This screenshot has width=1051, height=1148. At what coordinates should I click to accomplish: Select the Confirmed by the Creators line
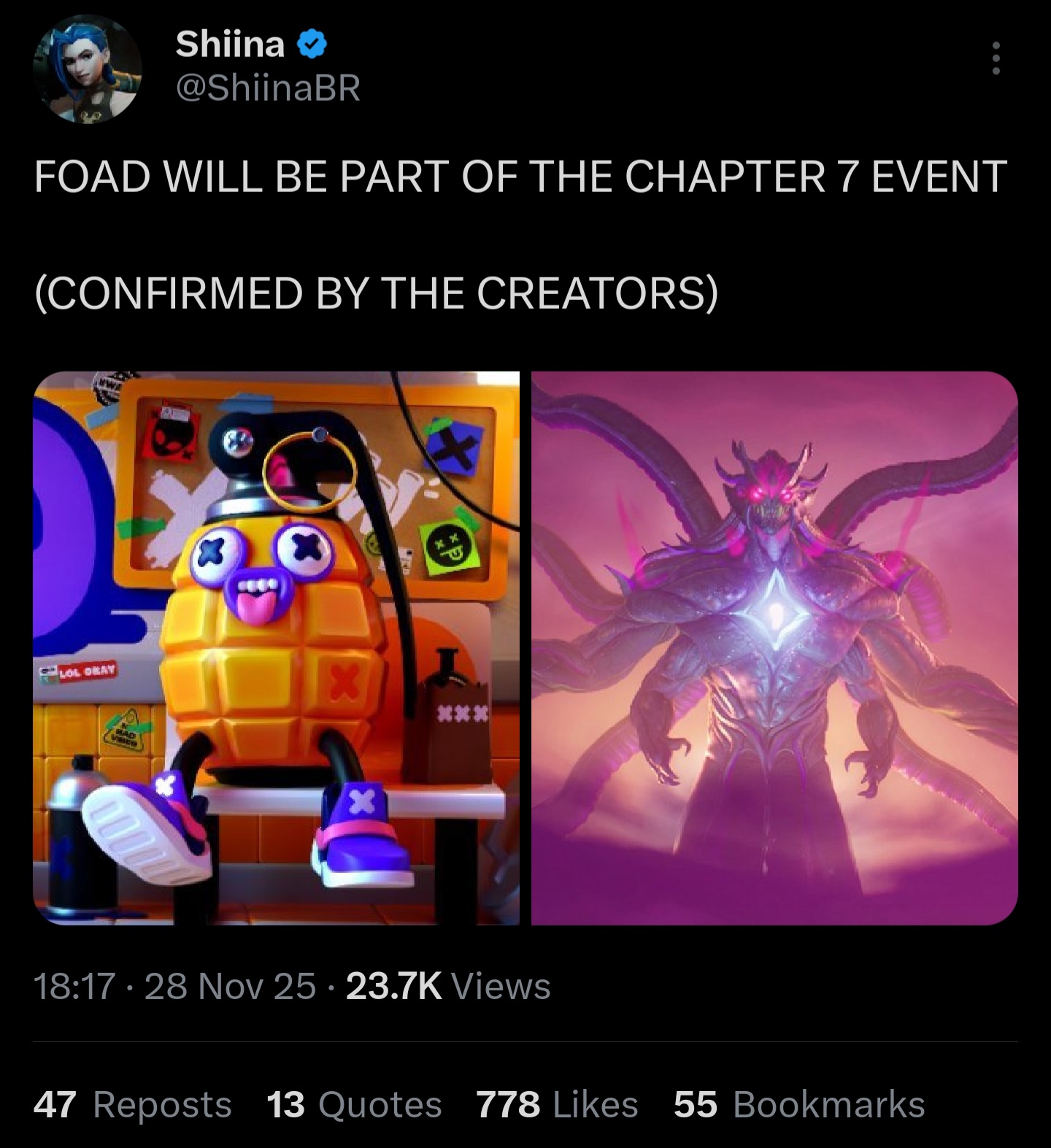[377, 293]
